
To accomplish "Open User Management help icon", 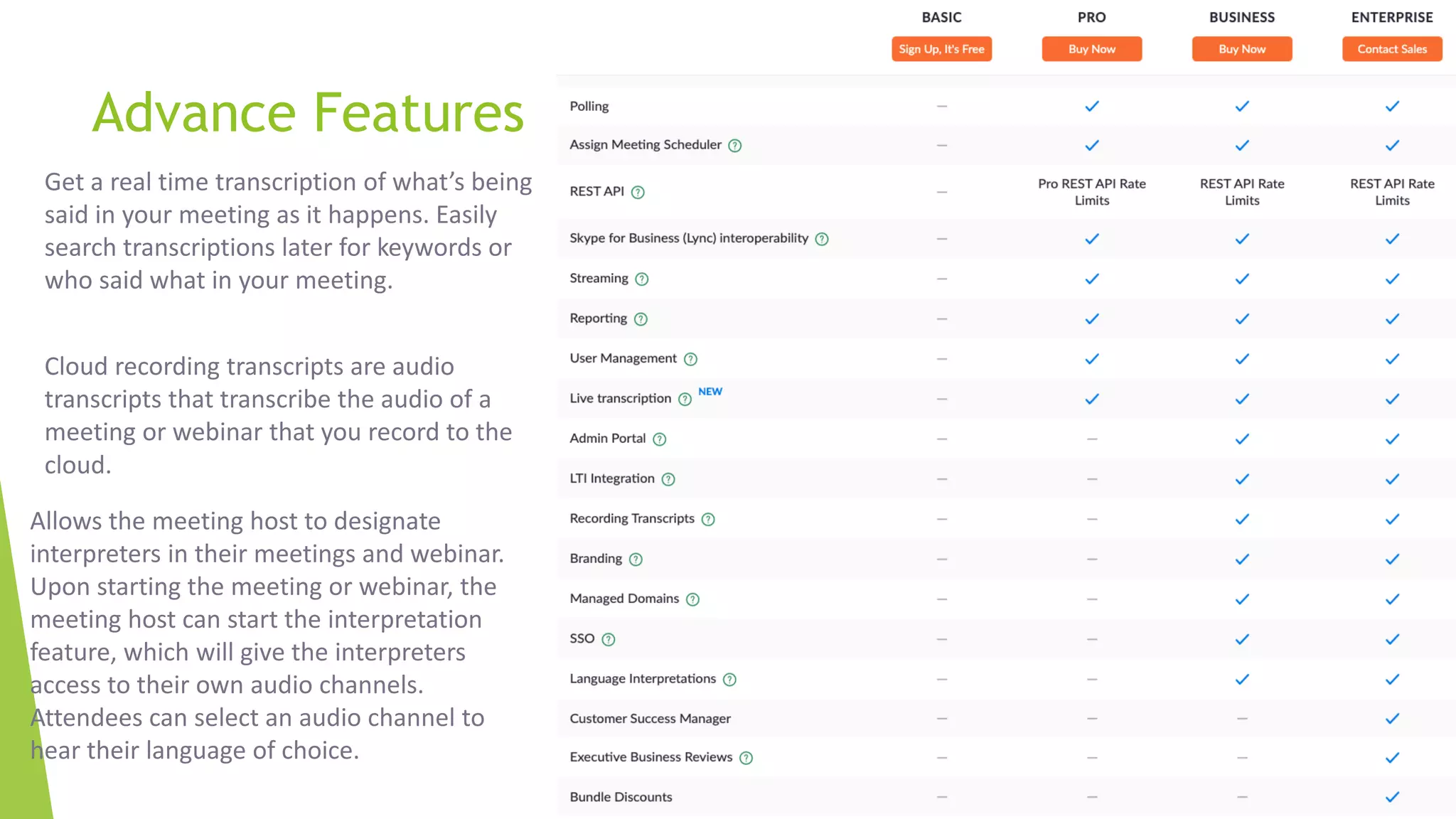I will [x=690, y=359].
